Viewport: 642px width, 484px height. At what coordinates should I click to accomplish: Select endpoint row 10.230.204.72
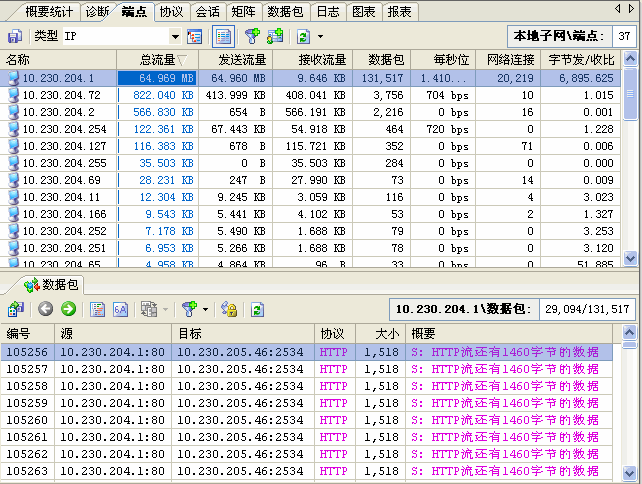pos(61,95)
